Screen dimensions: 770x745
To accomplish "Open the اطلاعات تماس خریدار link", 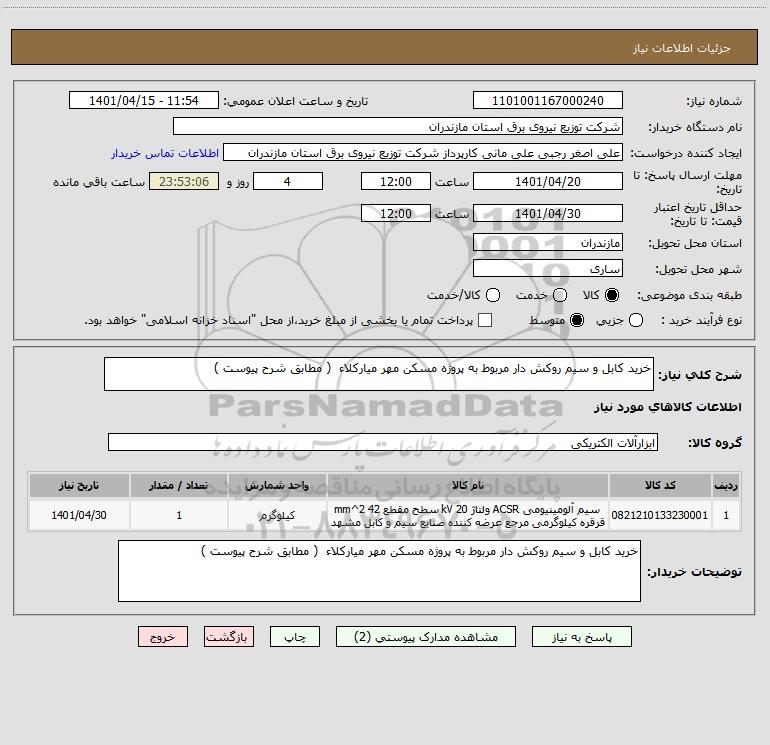I will [x=165, y=153].
